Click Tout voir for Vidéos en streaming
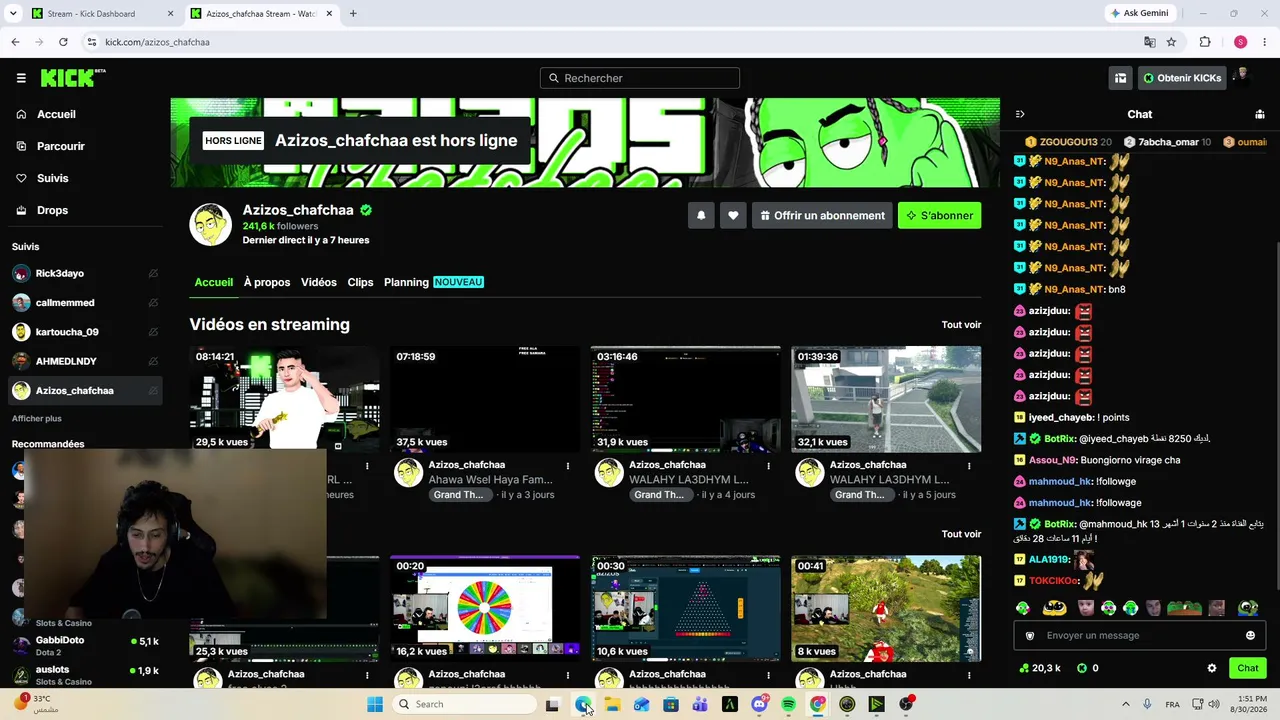 [x=961, y=324]
